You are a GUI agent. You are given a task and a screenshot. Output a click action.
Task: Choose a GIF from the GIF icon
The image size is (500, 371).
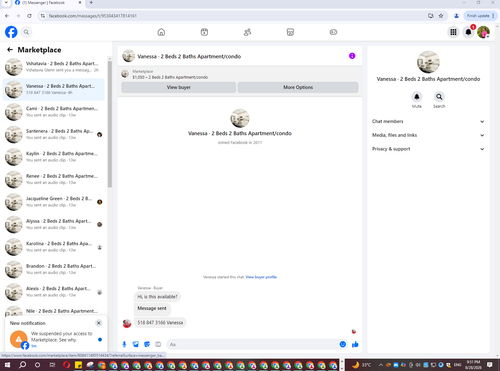[x=158, y=344]
